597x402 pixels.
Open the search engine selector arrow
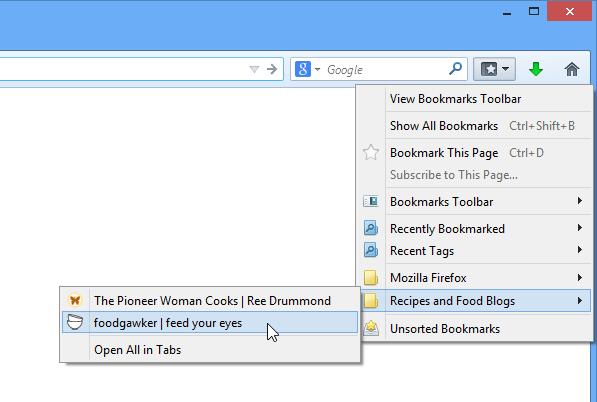click(x=318, y=70)
